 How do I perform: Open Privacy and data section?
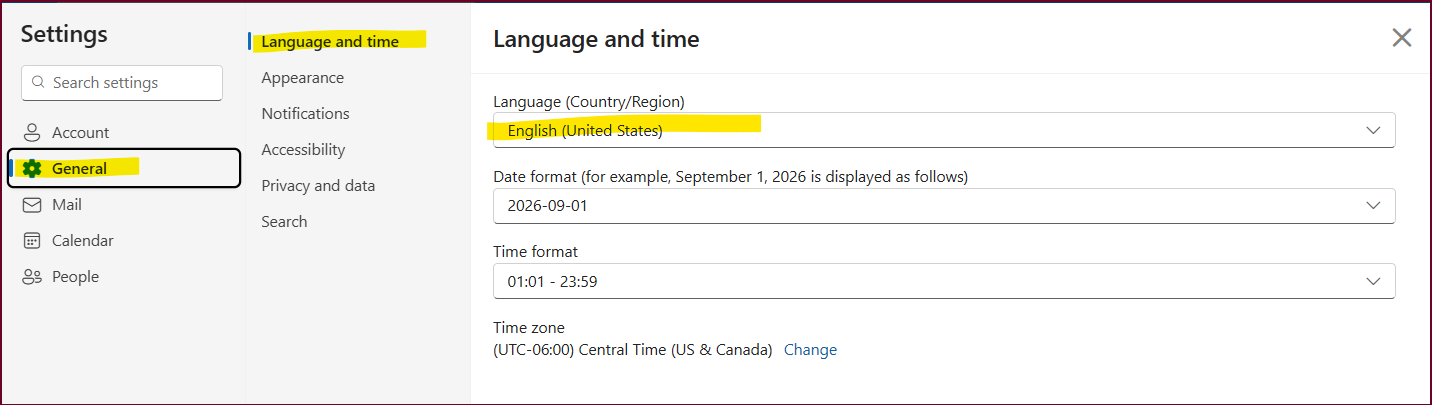point(318,185)
